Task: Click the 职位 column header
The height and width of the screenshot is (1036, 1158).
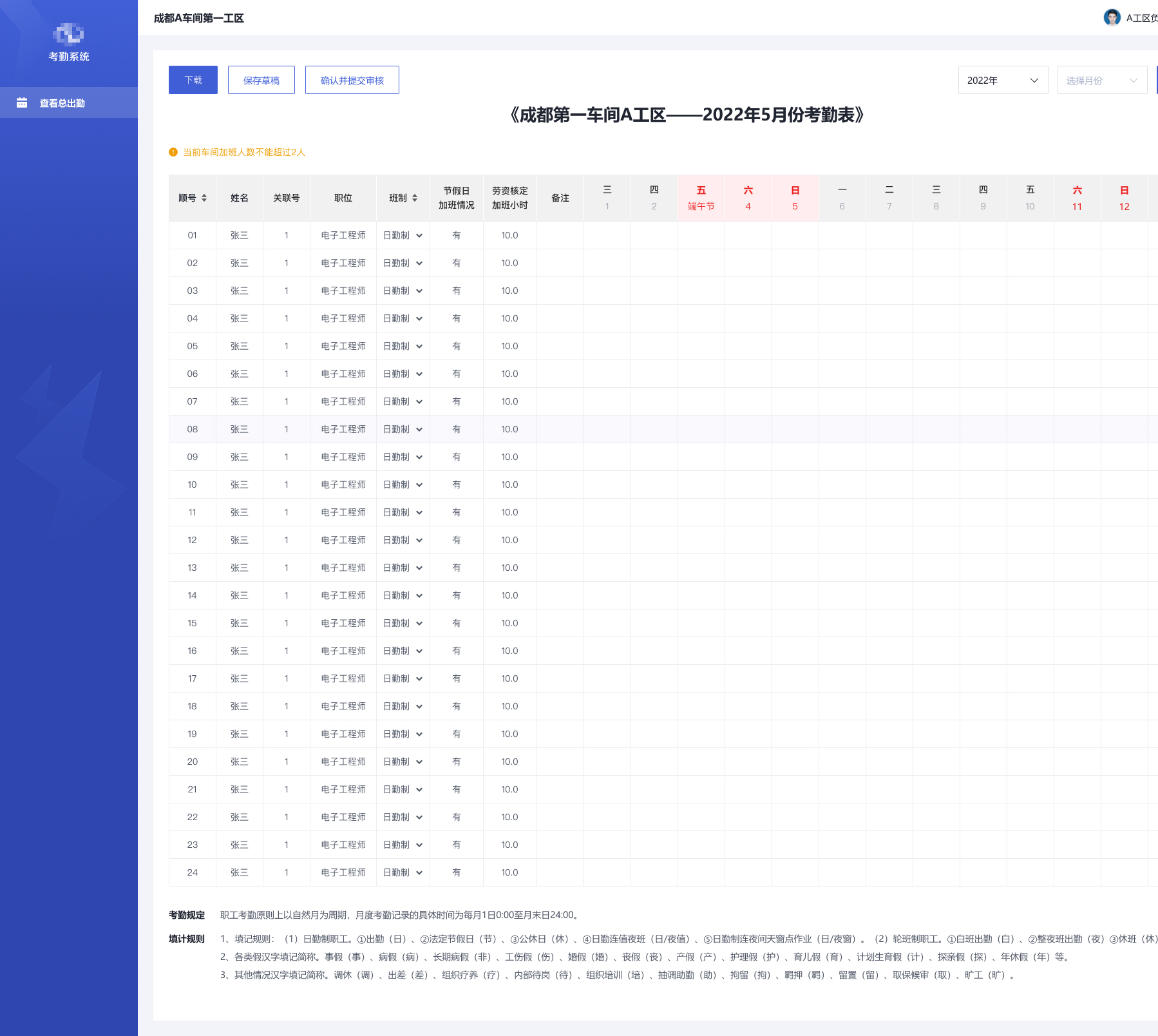Action: coord(343,198)
